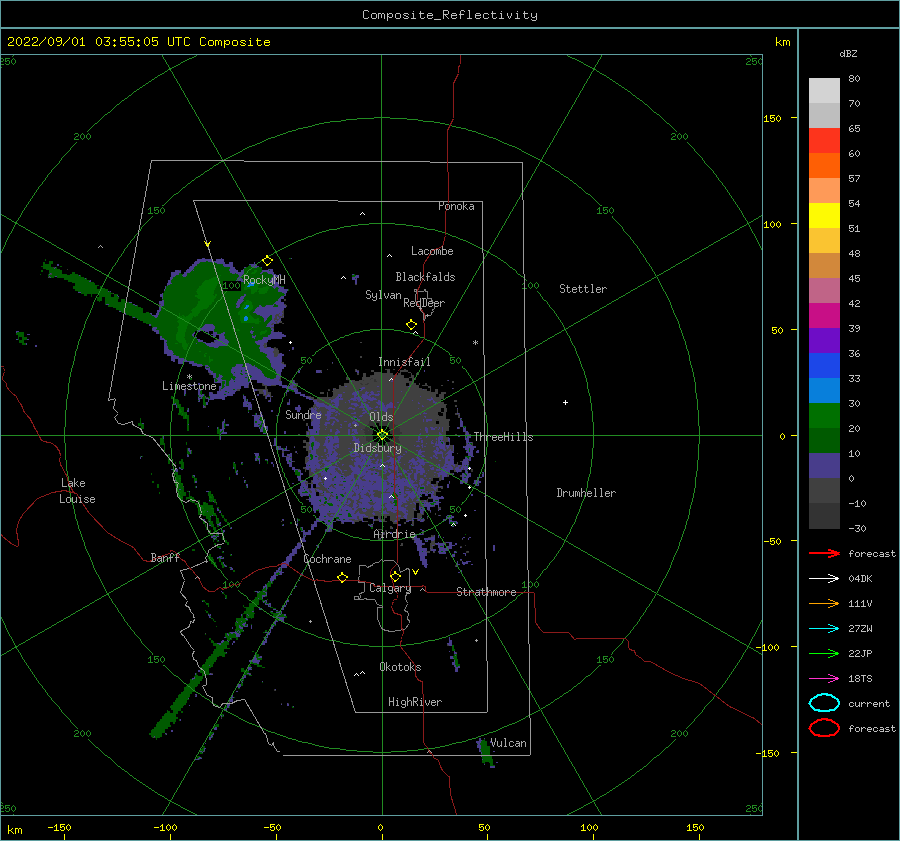Click the Okotoks city label
900x841 pixels.
[401, 667]
